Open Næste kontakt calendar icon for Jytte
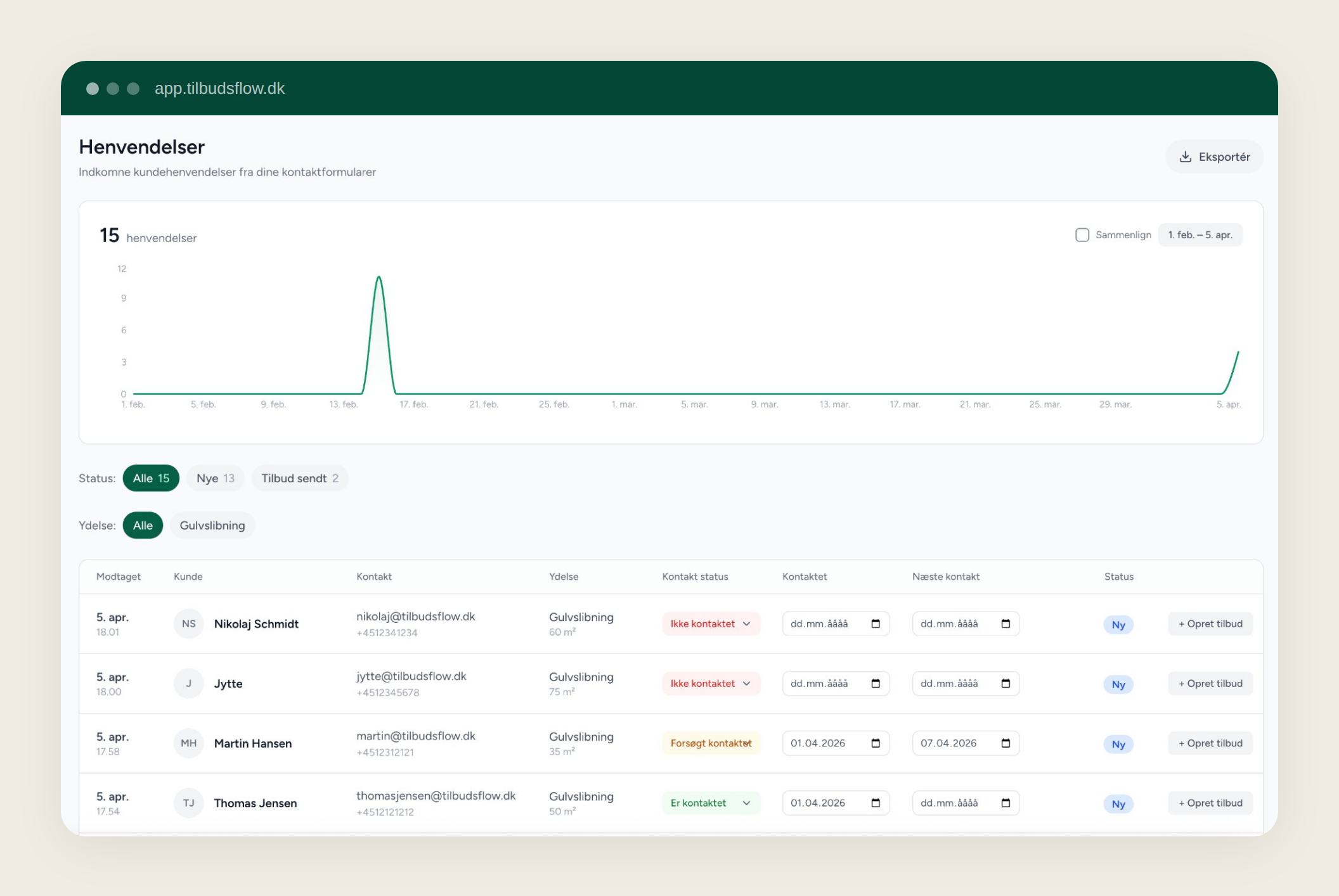 click(1006, 684)
